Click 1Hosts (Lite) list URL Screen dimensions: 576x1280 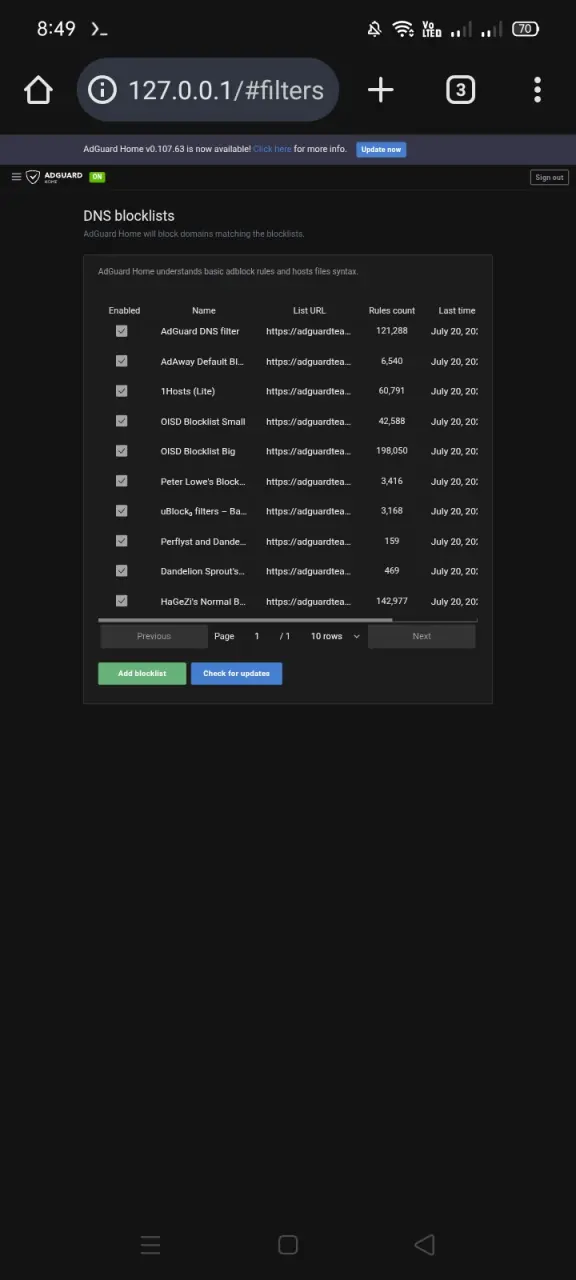[309, 391]
